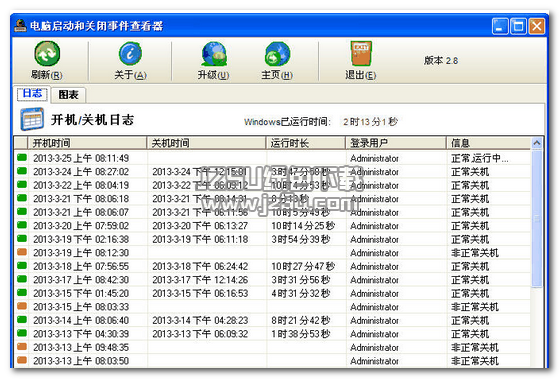Select row 2013-3-15 下午 01:45:20
Viewport: 560px width, 379px height.
[x=273, y=294]
